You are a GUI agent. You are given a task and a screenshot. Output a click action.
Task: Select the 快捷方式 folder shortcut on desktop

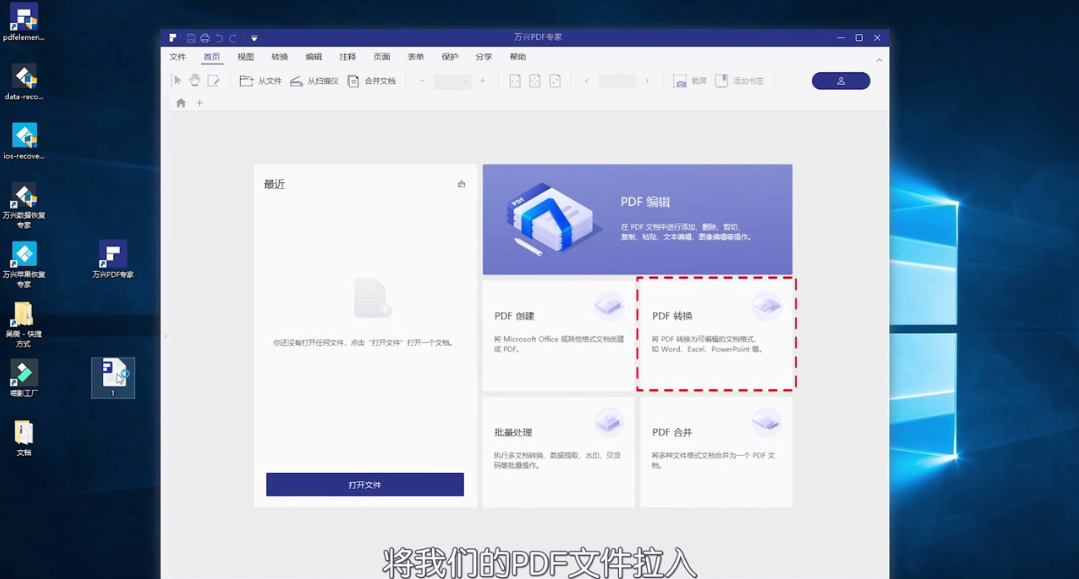[x=24, y=324]
